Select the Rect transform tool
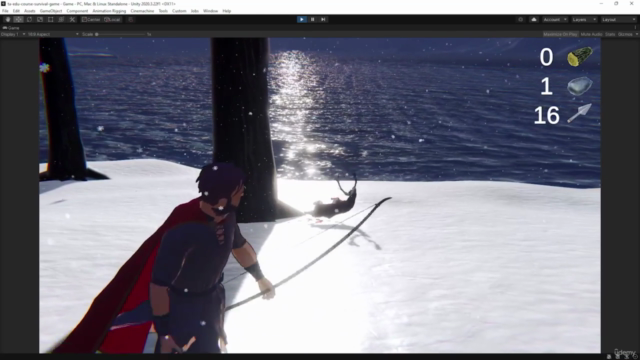This screenshot has width=640, height=360. pos(51,19)
